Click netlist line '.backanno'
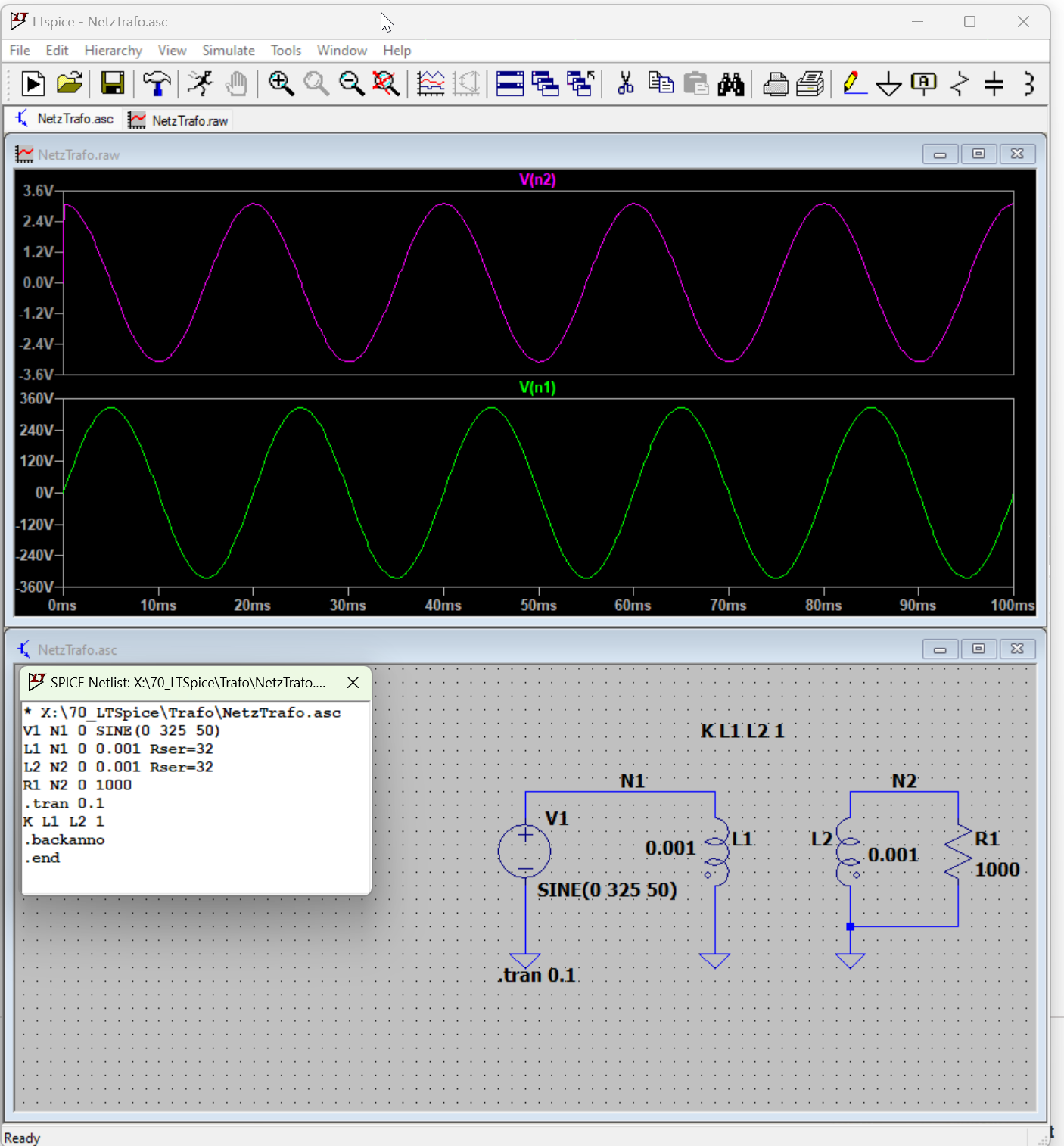 tap(64, 839)
